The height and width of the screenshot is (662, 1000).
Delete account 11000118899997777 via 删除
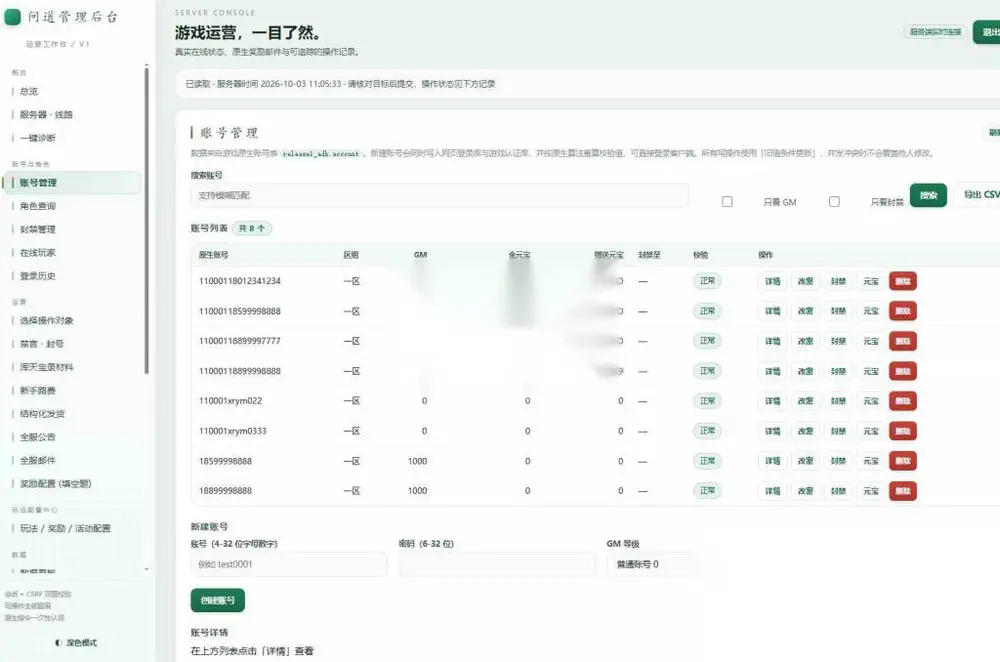[x=902, y=341]
